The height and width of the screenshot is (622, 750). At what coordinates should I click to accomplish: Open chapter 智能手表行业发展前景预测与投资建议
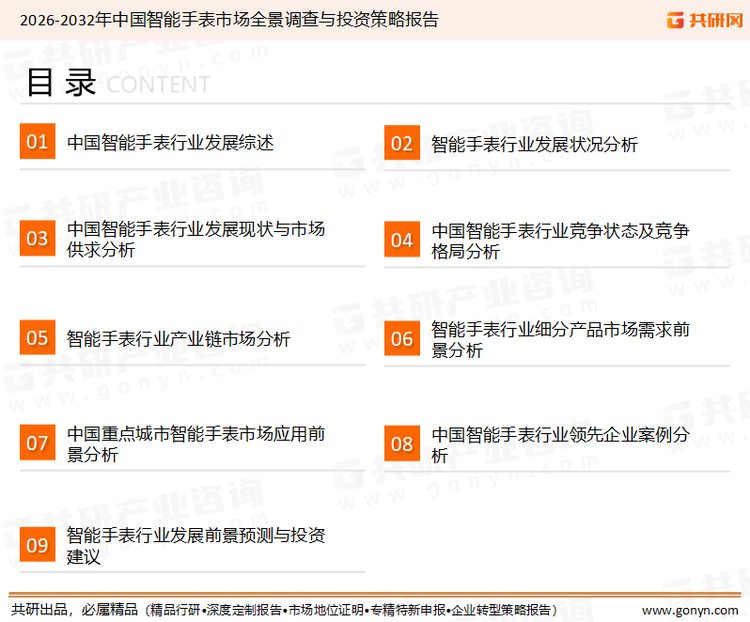[196, 545]
